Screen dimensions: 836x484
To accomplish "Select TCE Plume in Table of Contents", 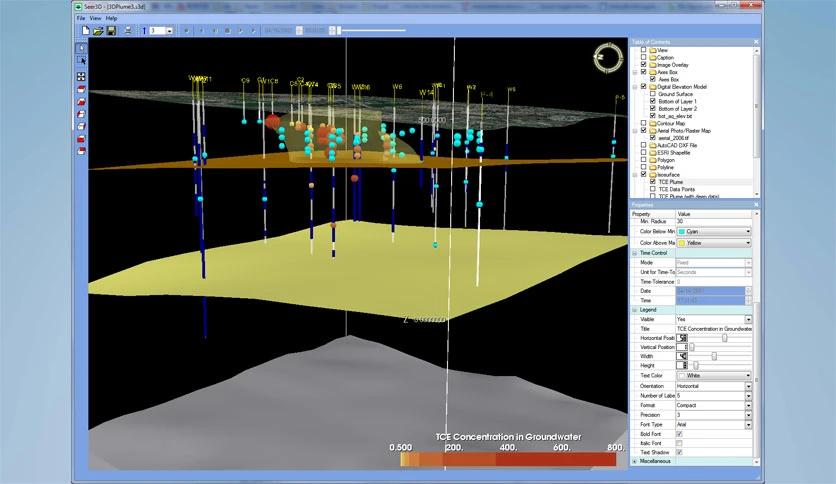I will tap(670, 181).
